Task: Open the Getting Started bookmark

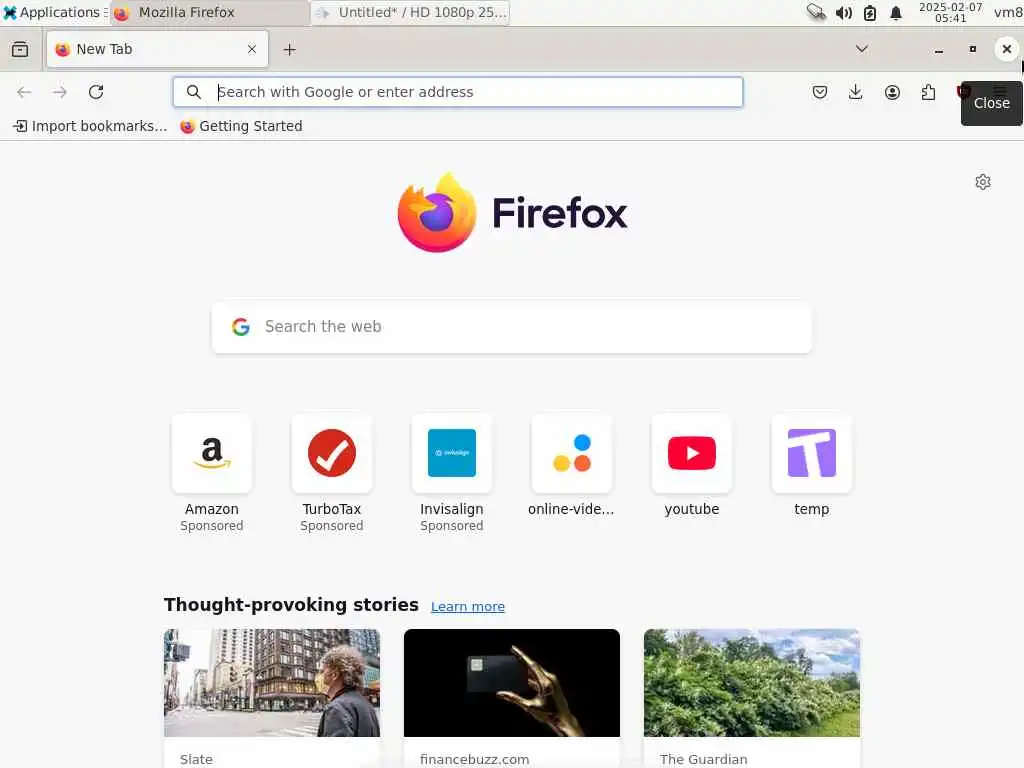Action: (241, 126)
